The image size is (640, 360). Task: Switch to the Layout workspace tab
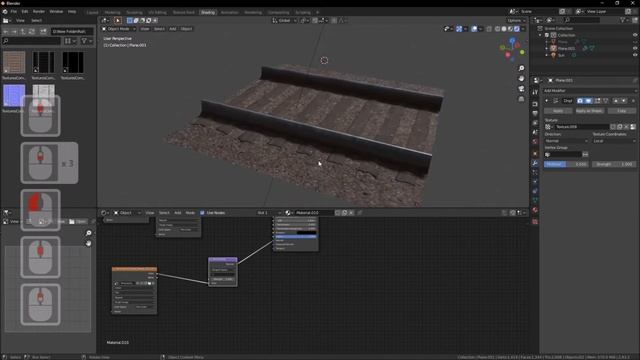point(92,13)
